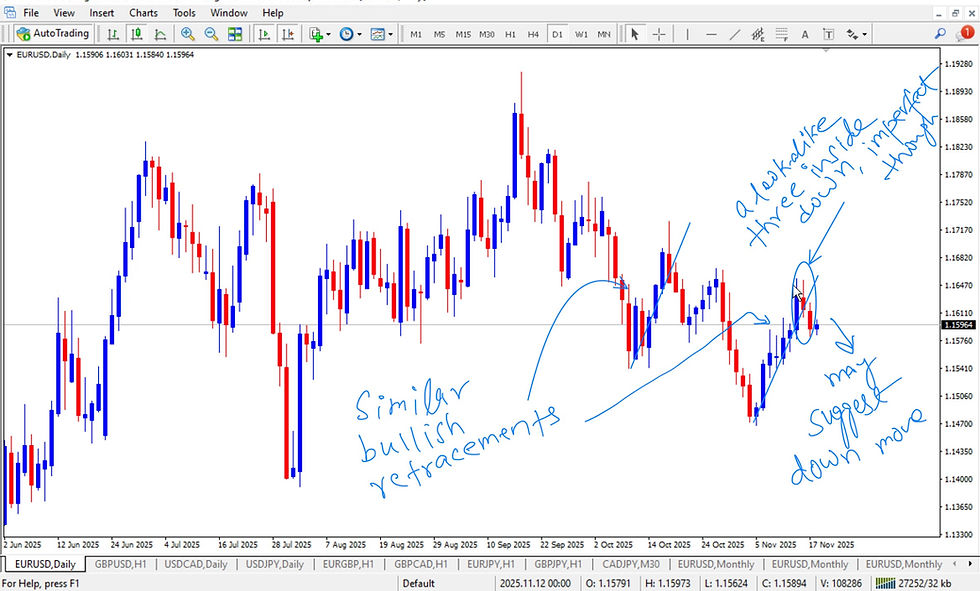Switch chart to bar chart mode
This screenshot has width=980, height=591.
click(x=112, y=34)
